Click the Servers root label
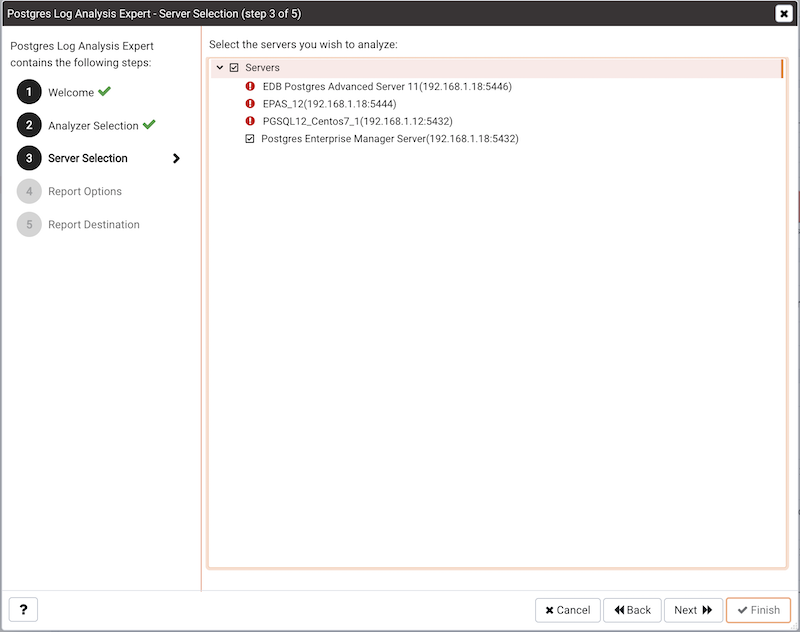This screenshot has height=632, width=800. click(262, 67)
